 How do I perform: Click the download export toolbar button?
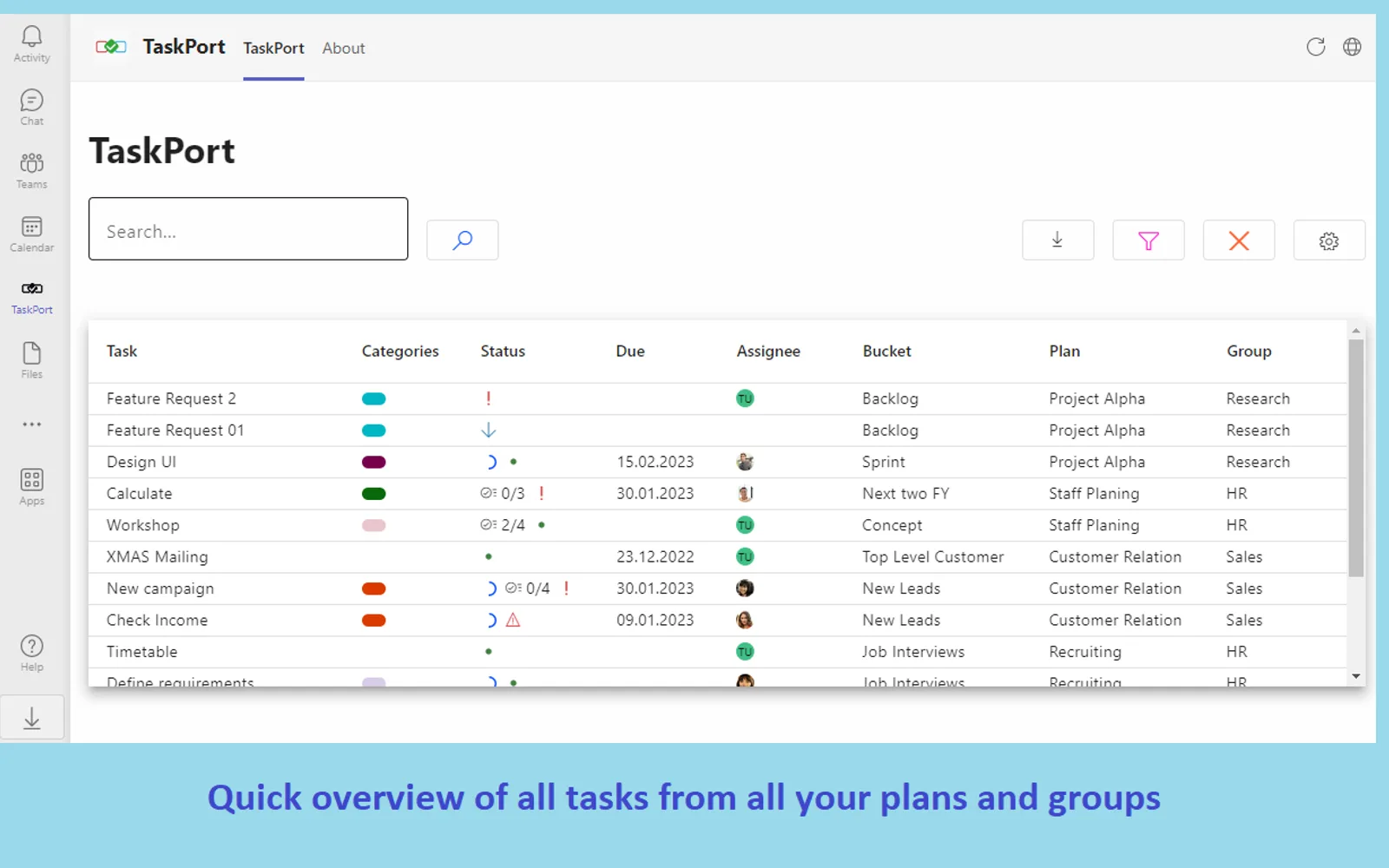(x=1058, y=240)
